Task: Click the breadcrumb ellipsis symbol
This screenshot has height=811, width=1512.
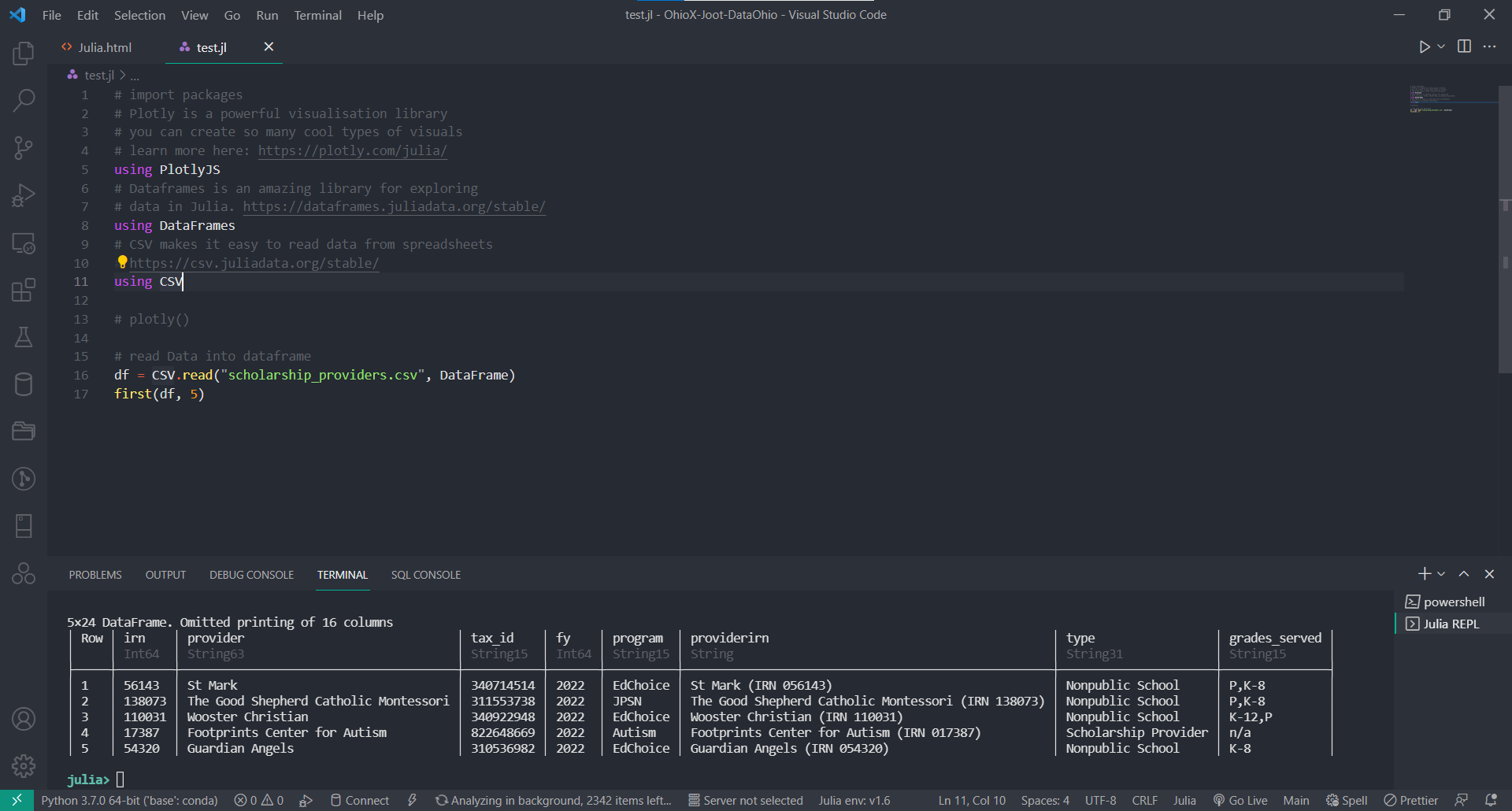Action: [x=135, y=76]
